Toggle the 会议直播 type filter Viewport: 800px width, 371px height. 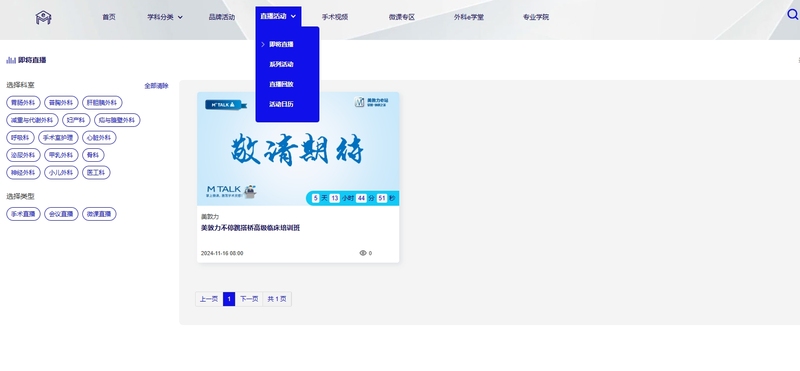[x=61, y=214]
